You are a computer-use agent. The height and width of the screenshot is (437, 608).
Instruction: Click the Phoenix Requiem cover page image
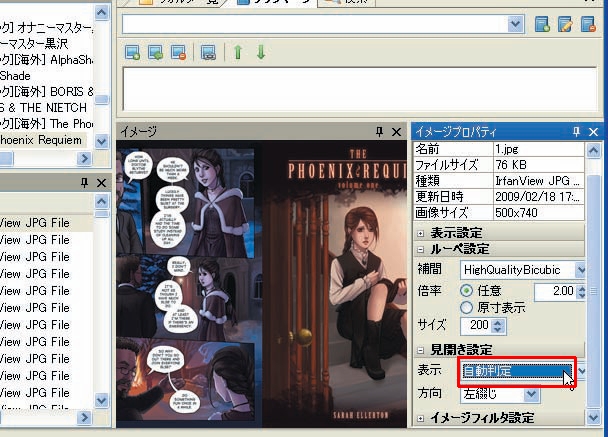coord(334,284)
